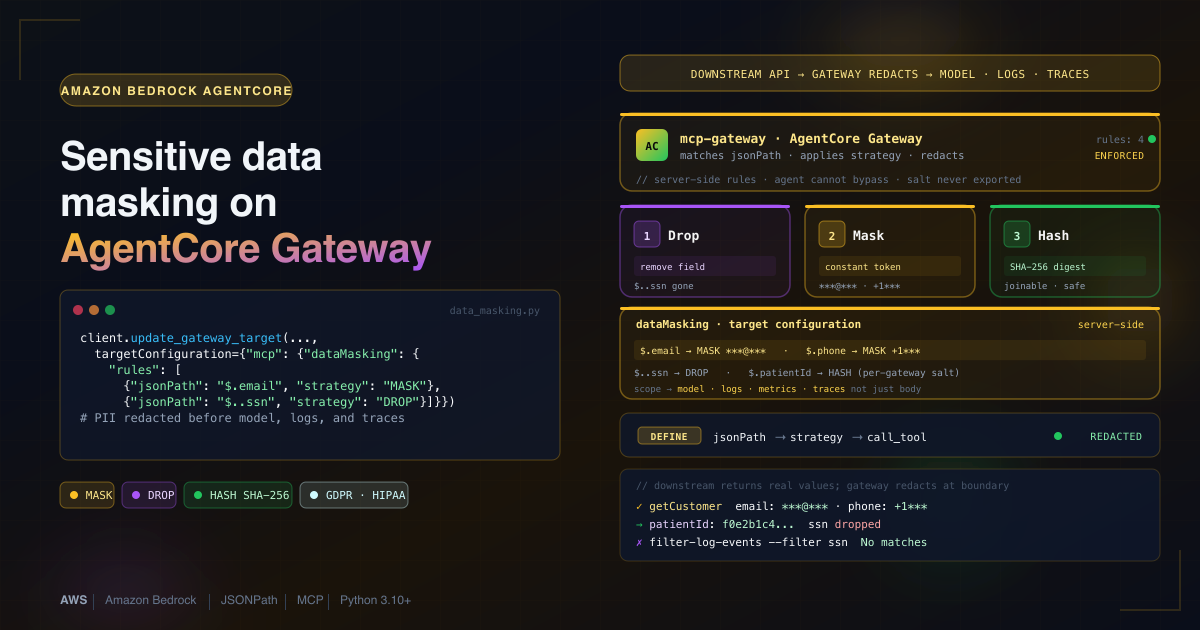
Task: Click green status dot beside rules: 4
Action: click(1152, 139)
